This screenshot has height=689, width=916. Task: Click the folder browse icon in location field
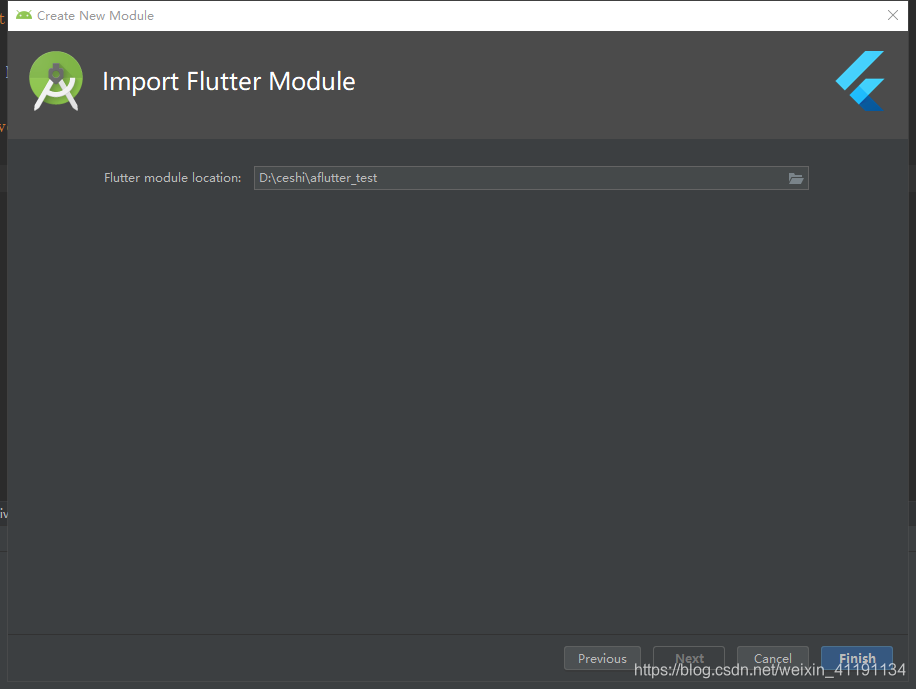(796, 178)
